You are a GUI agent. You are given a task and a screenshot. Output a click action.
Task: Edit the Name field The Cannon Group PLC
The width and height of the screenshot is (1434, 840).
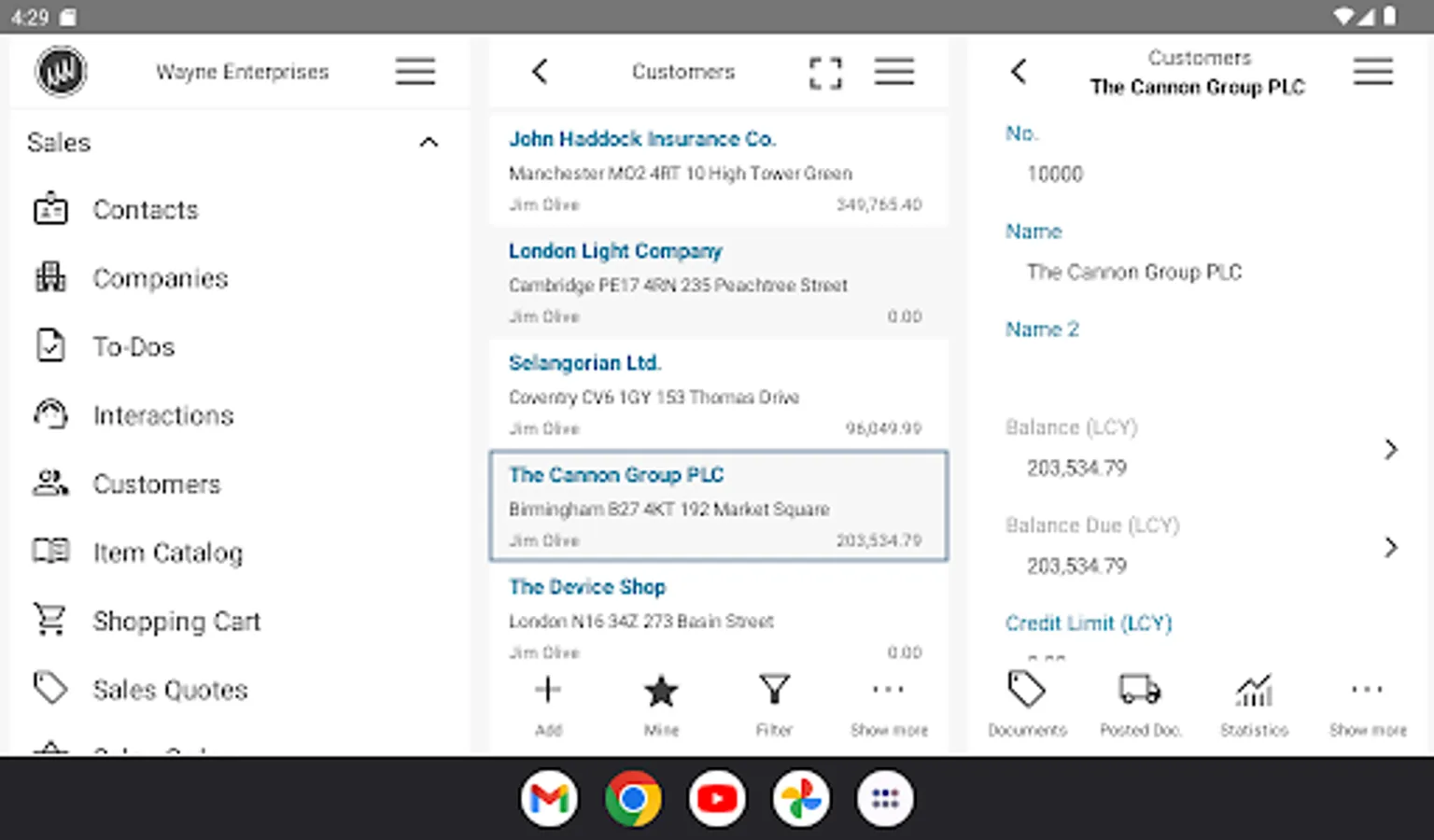[1134, 273]
